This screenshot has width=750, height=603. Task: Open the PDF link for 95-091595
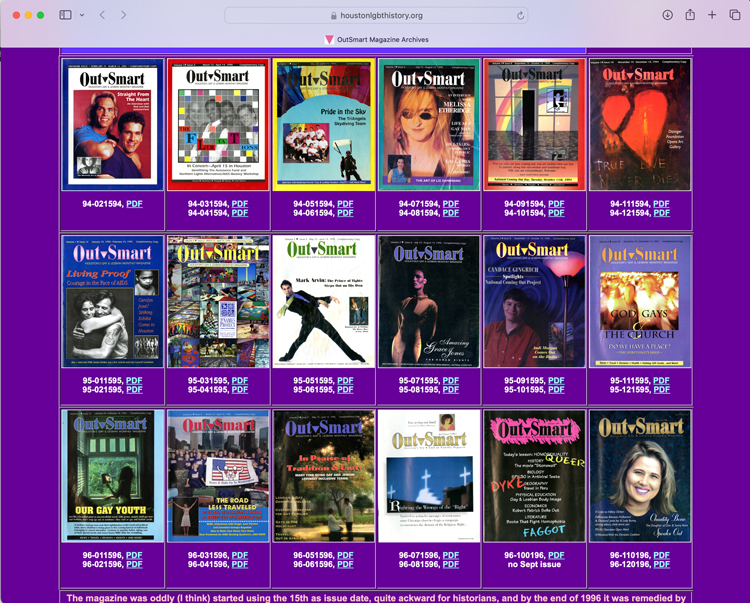click(x=556, y=381)
